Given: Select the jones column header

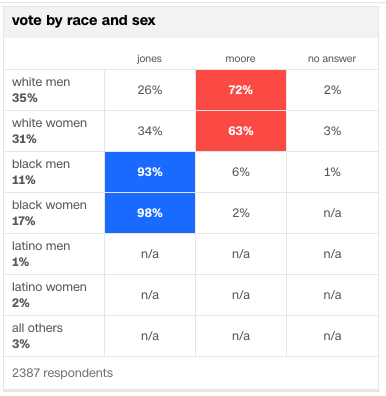Looking at the screenshot, I should [149, 59].
